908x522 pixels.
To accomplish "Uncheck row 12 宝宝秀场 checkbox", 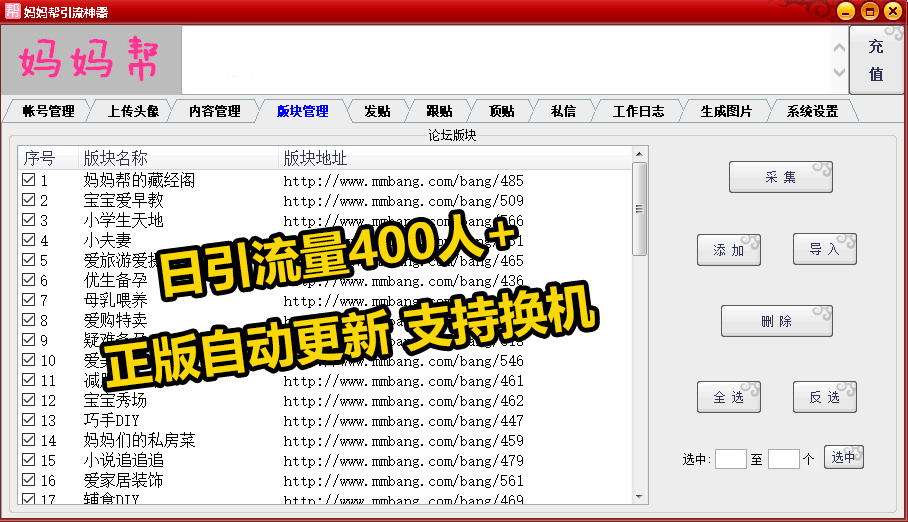I will 28,399.
